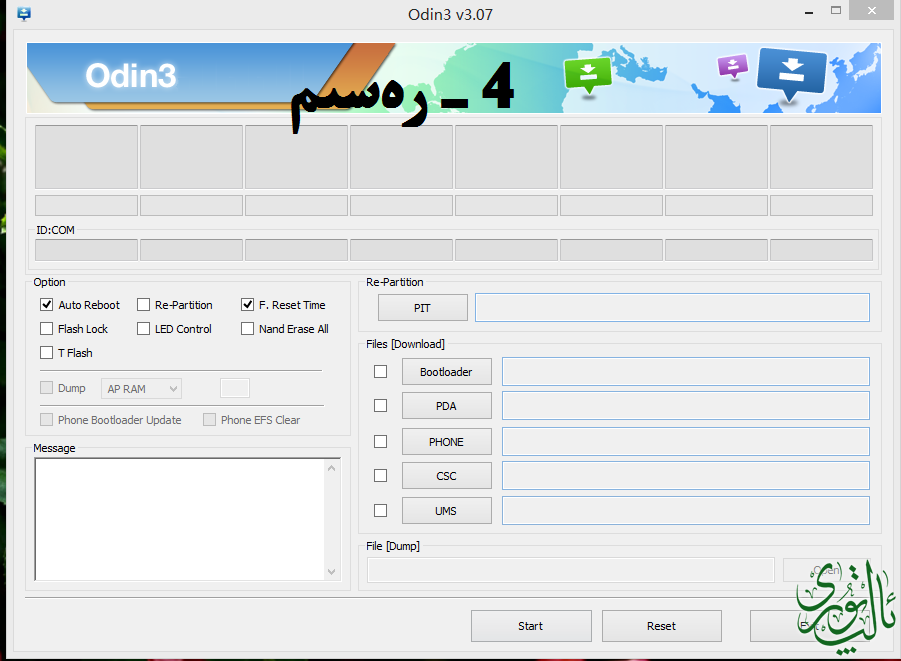This screenshot has width=901, height=661.
Task: Minimize the Odin3 window
Action: [809, 11]
